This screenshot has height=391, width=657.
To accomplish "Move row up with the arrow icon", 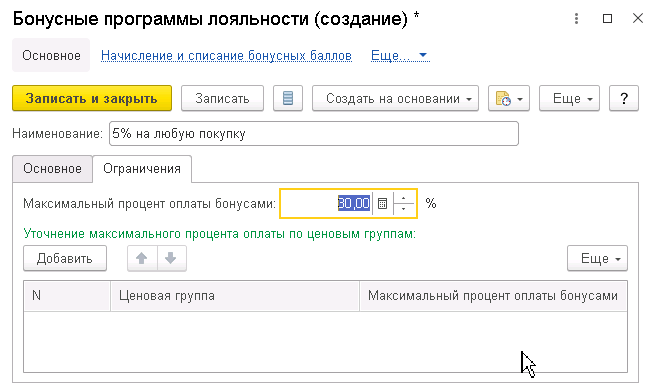I will pos(142,259).
